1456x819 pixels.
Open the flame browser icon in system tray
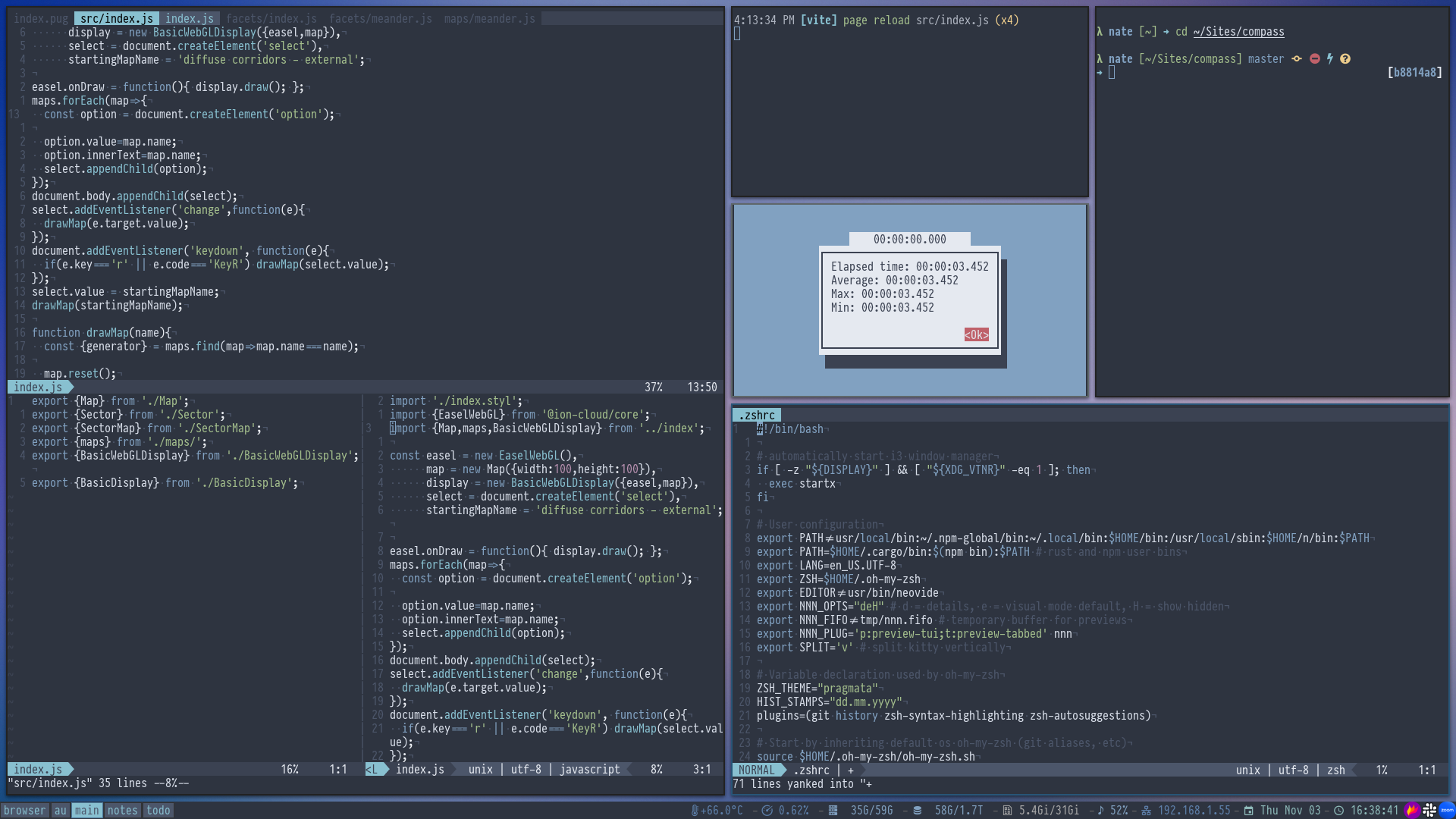click(1412, 810)
